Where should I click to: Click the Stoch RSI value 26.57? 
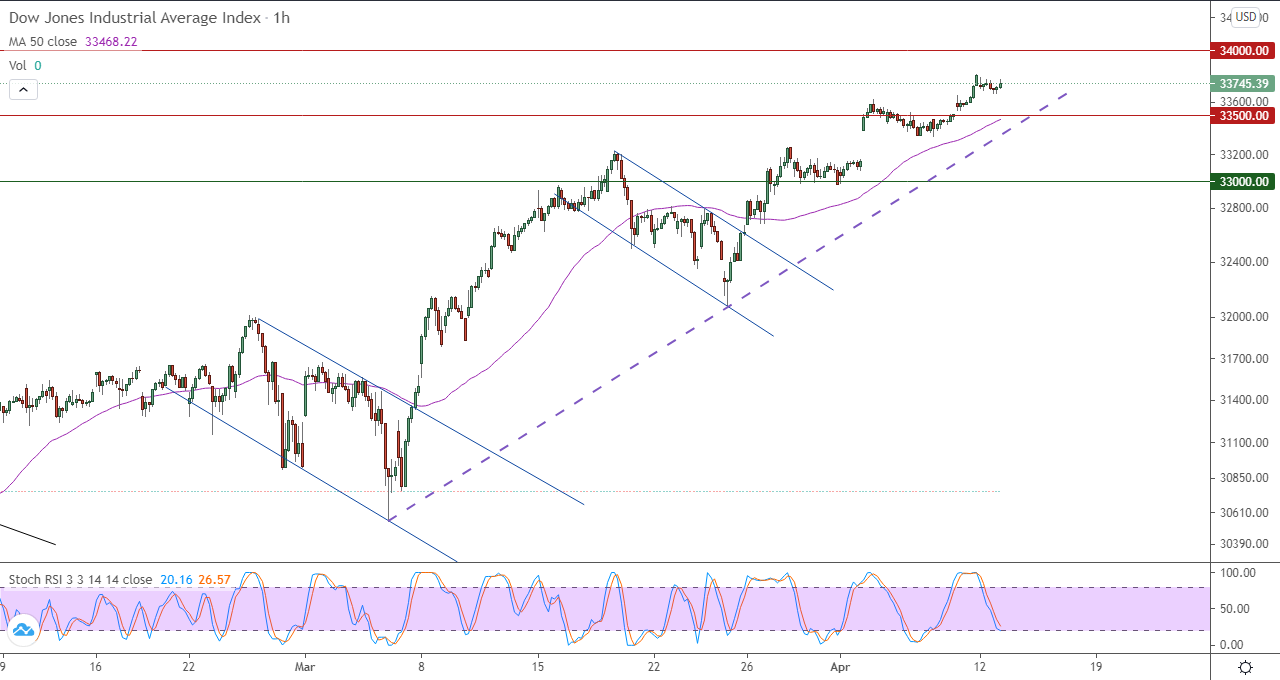216,579
